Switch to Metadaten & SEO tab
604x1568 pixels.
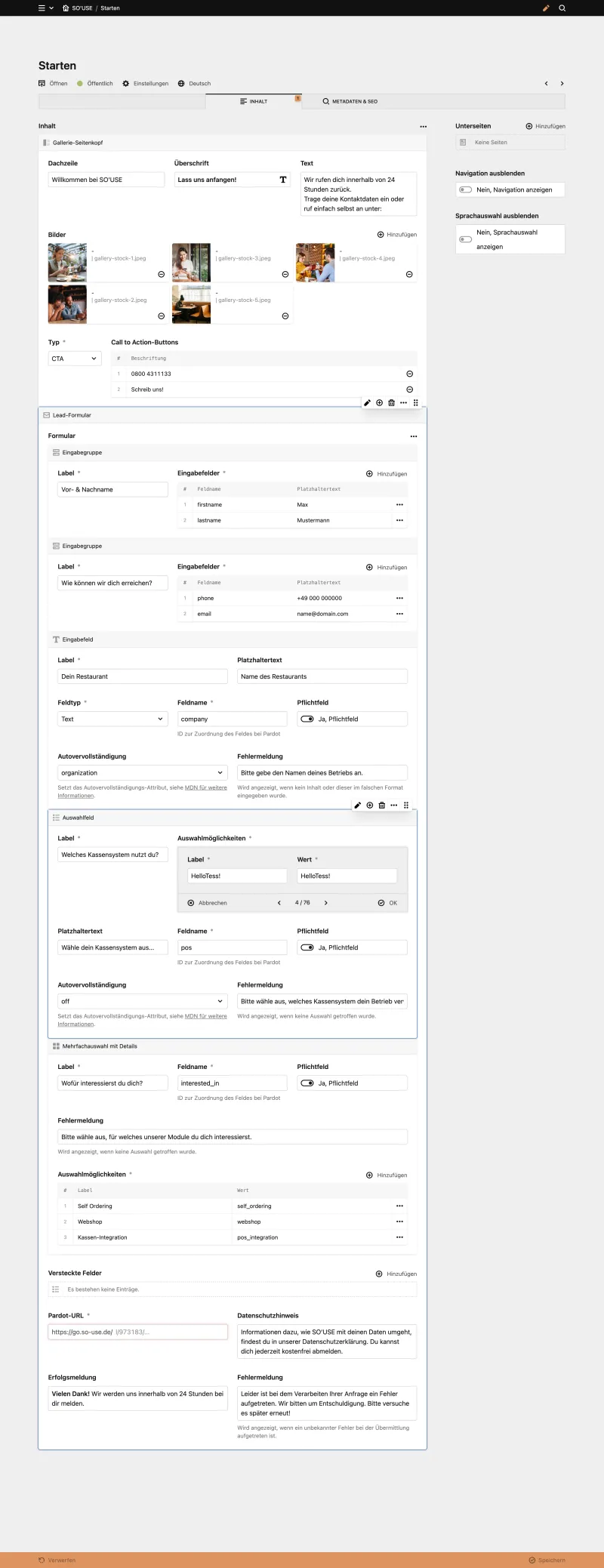[350, 101]
